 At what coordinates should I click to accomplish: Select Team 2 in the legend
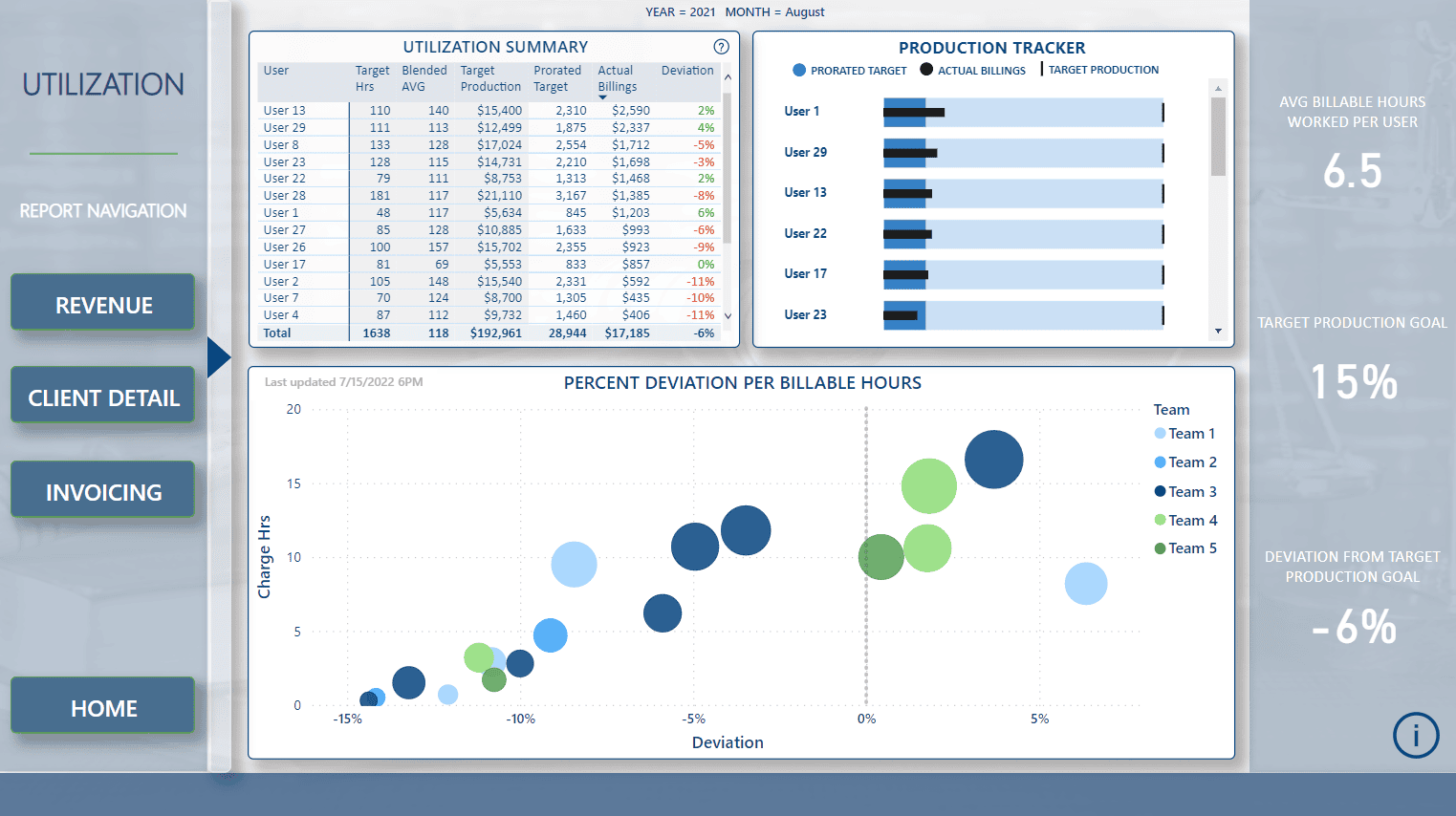click(1185, 462)
